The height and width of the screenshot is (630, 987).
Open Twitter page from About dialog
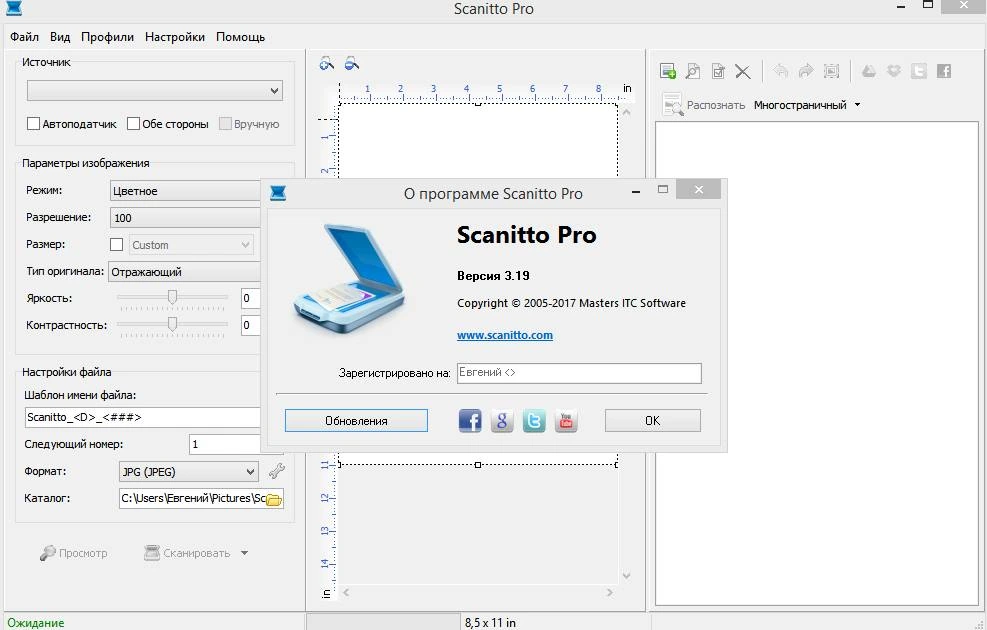(534, 420)
